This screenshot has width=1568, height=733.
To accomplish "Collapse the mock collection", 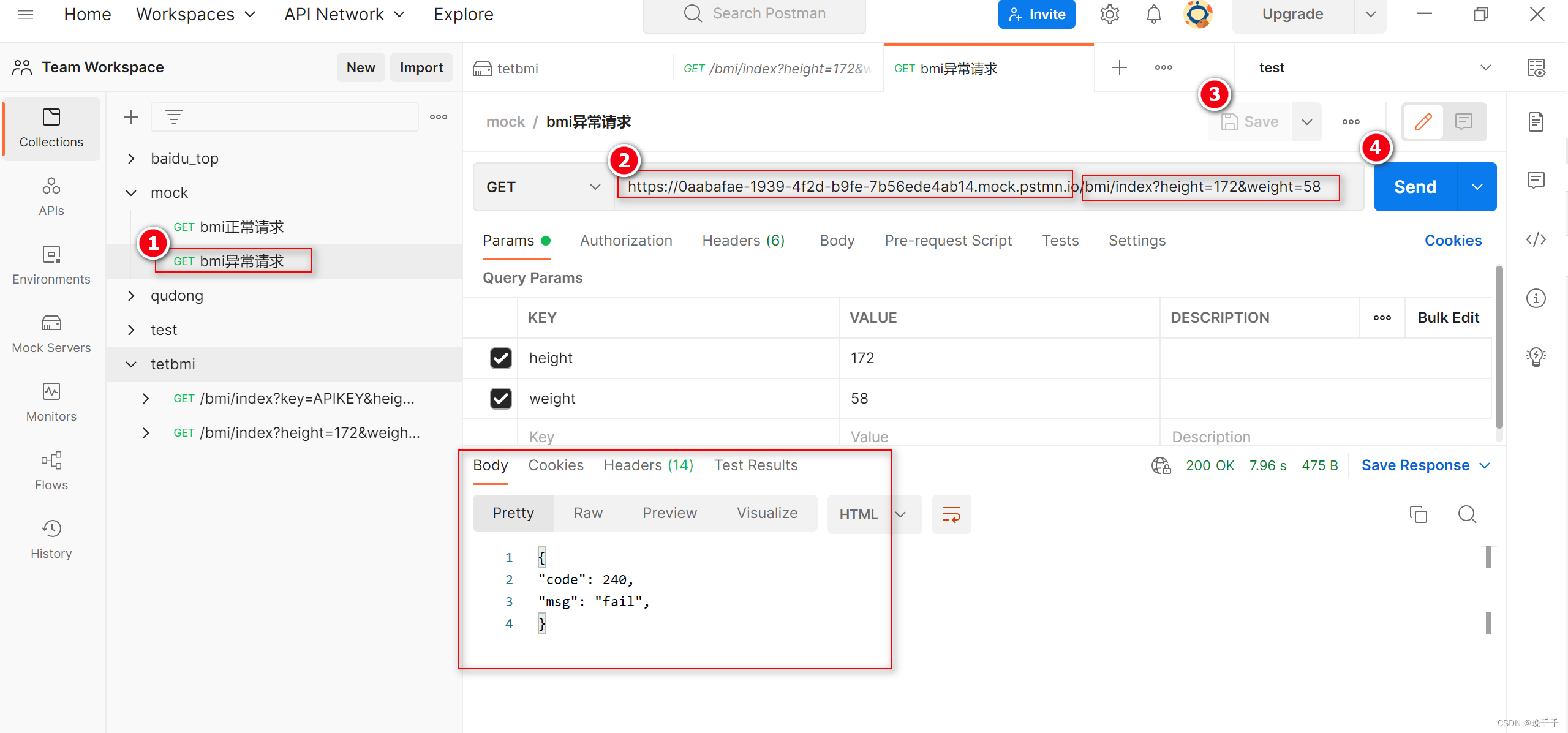I will (131, 193).
